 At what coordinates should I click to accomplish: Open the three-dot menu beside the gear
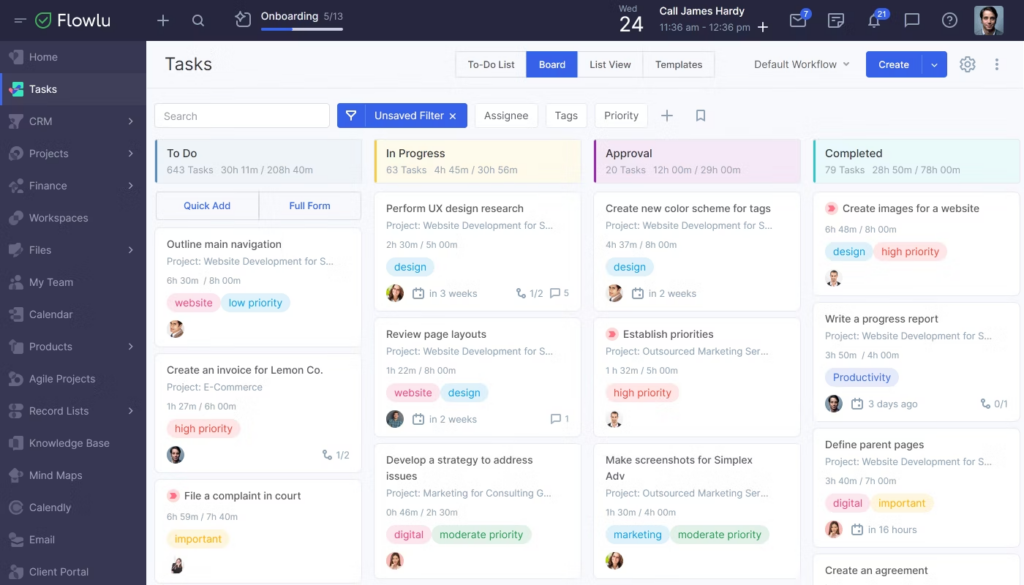996,64
